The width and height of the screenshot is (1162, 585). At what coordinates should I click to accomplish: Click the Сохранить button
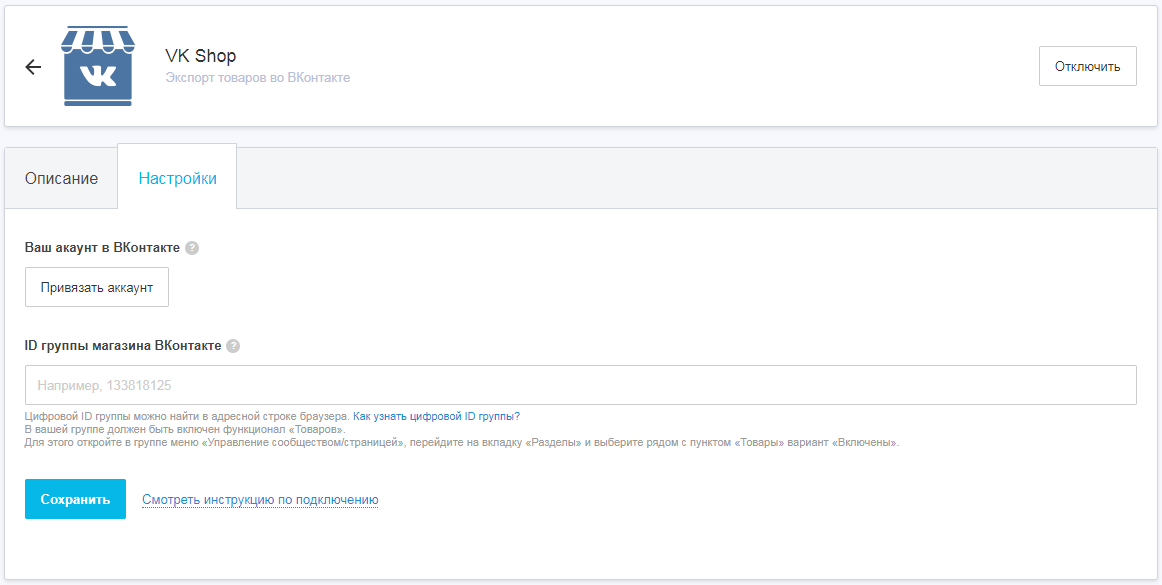click(x=76, y=499)
